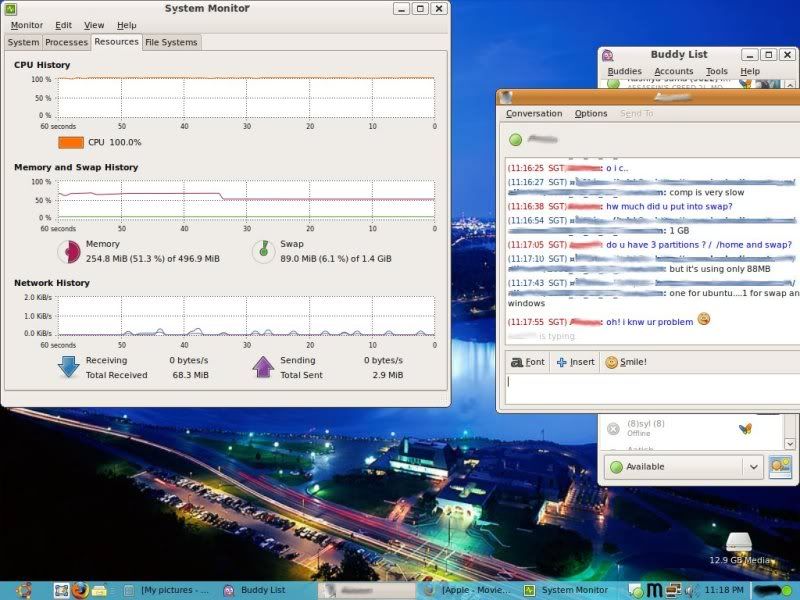Open the Help menu in System Monitor
This screenshot has height=600, width=800.
pyautogui.click(x=127, y=25)
